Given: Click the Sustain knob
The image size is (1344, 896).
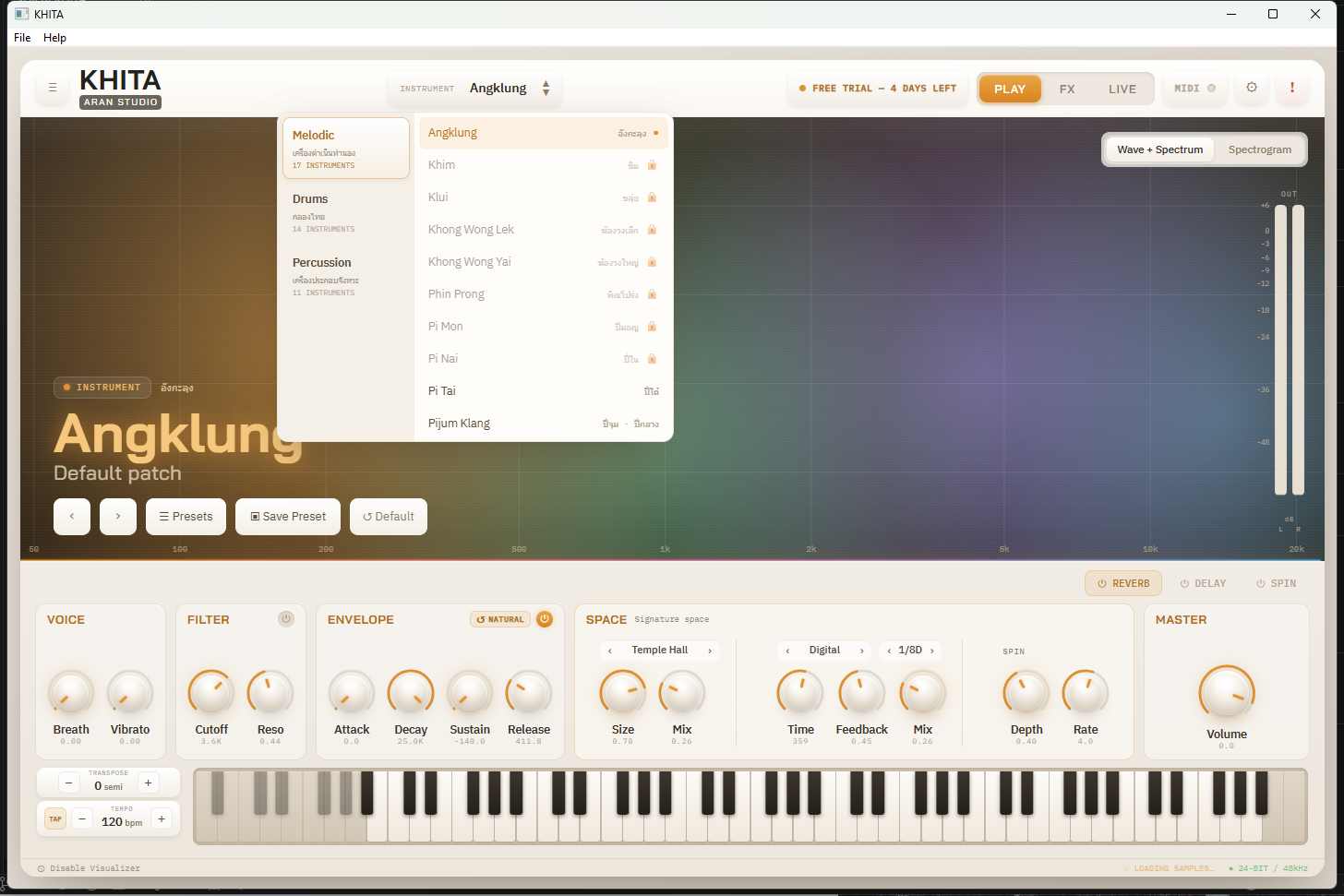Looking at the screenshot, I should 470,693.
